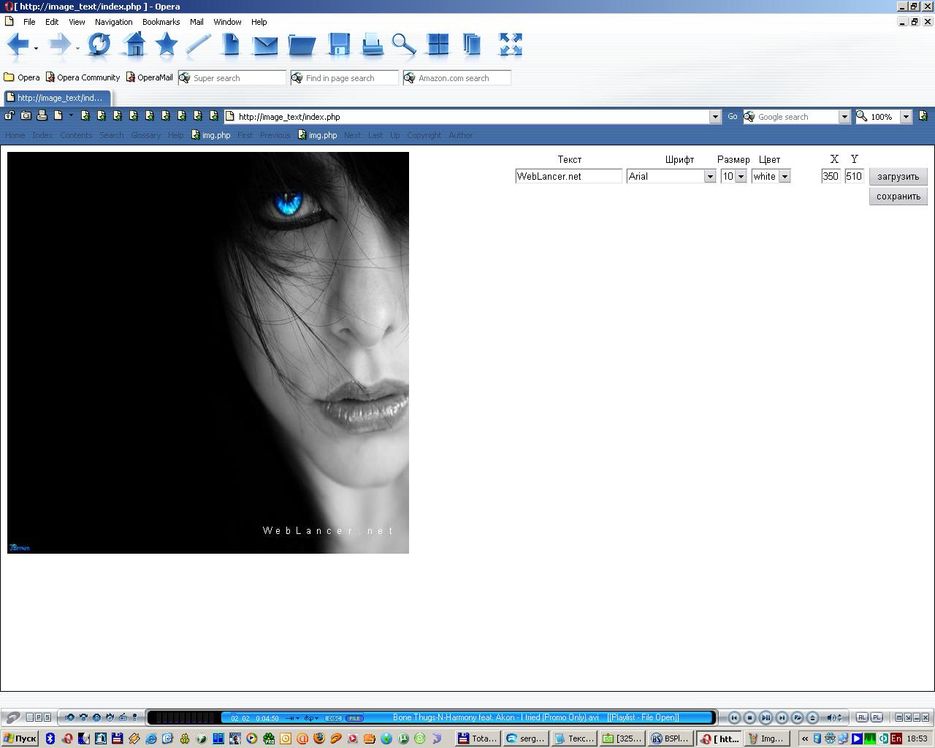This screenshot has height=748, width=935.
Task: Launch Firefox from quick launch bar
Action: point(319,738)
